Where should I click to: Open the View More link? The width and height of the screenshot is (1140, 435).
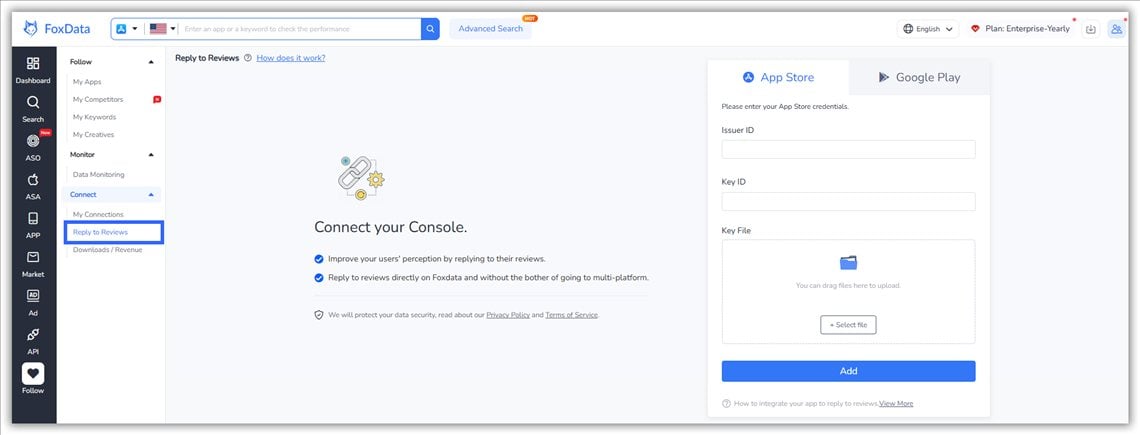(896, 403)
